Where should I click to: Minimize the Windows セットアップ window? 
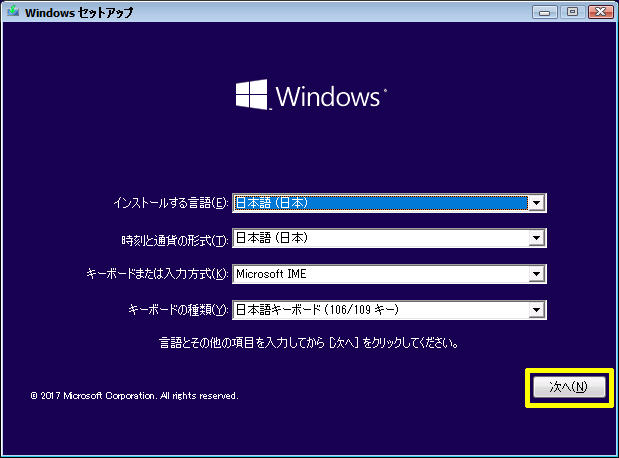545,12
